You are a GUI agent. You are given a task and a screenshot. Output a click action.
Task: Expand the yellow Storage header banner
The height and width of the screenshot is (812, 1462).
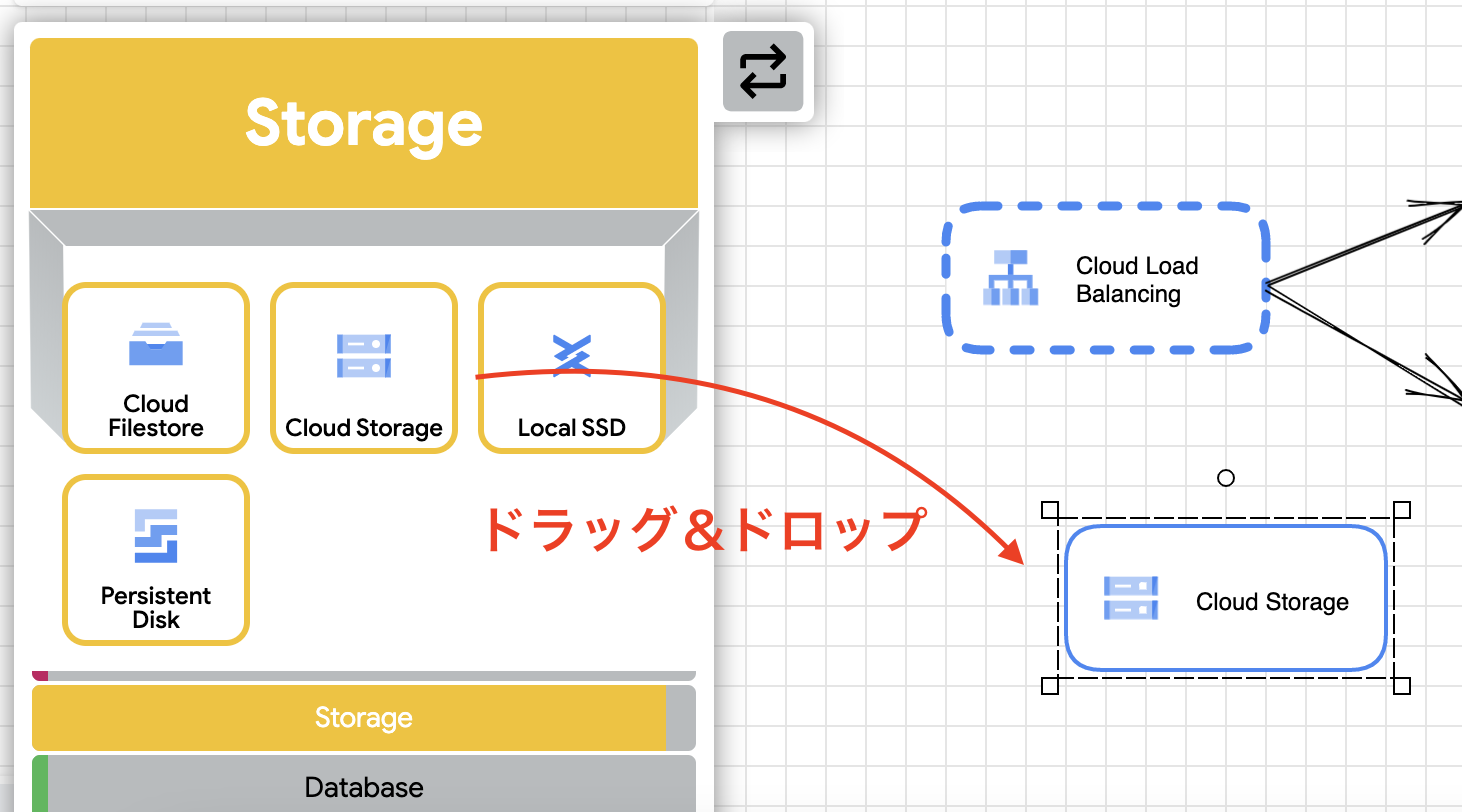tap(363, 123)
